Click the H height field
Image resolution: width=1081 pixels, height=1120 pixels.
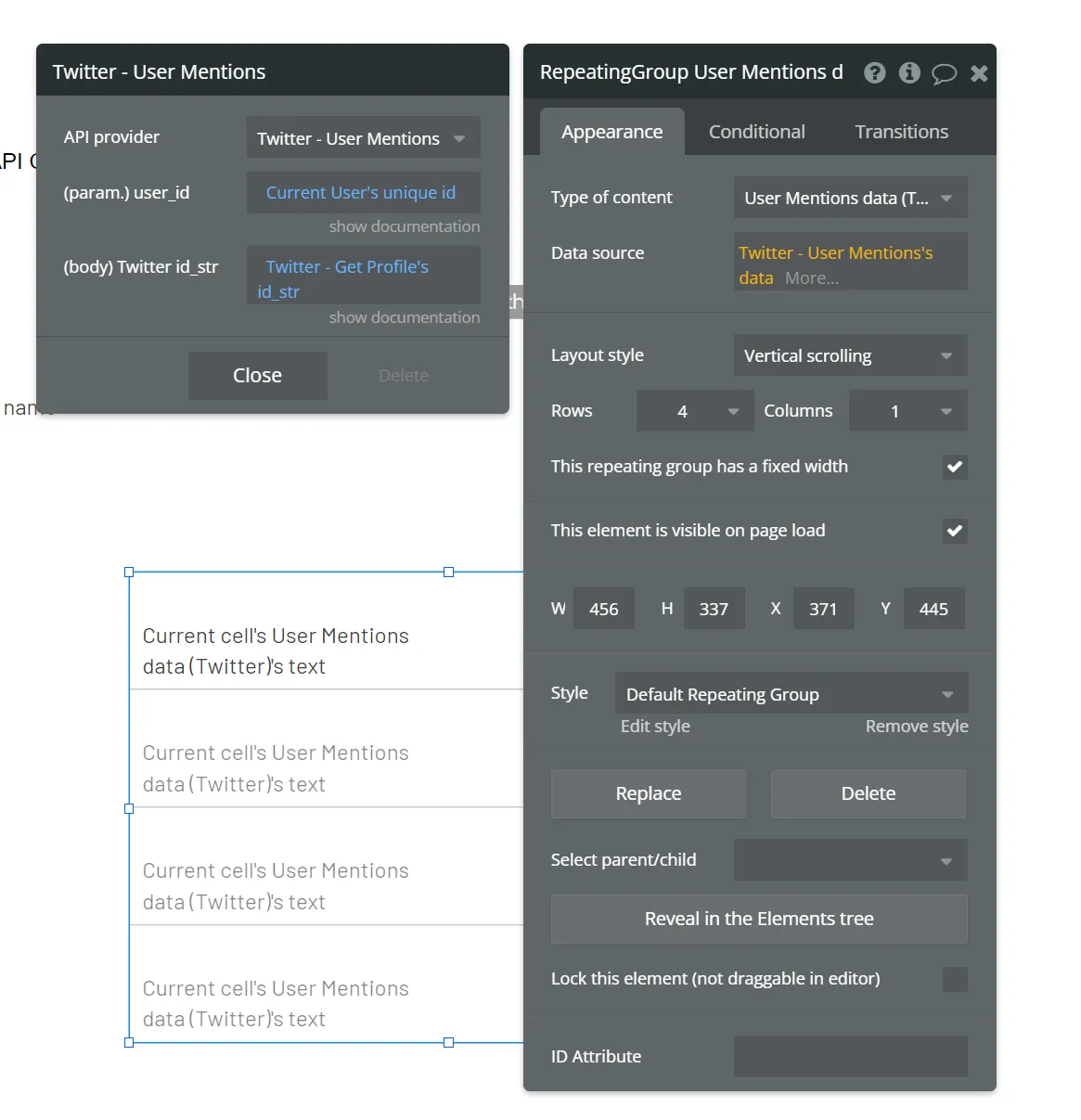point(714,609)
